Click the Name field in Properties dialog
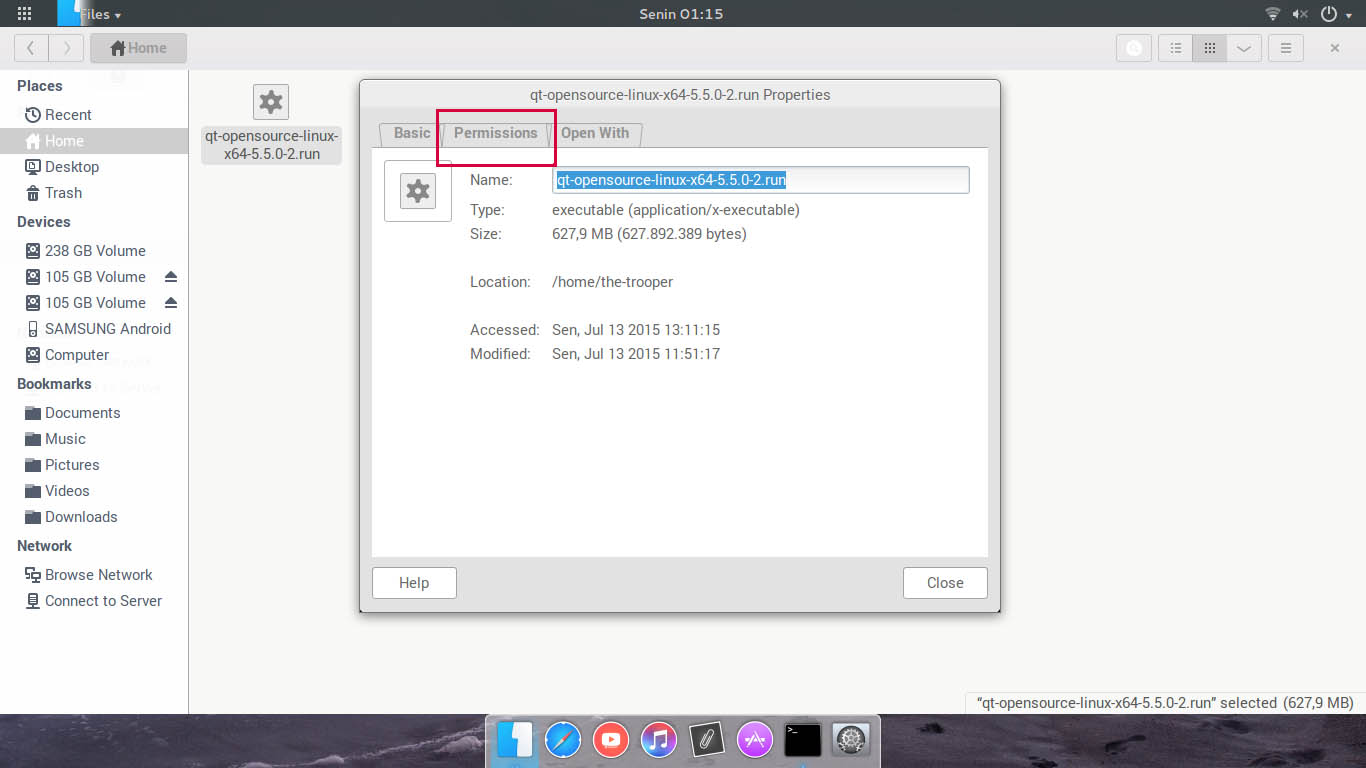This screenshot has width=1366, height=768. [x=761, y=180]
